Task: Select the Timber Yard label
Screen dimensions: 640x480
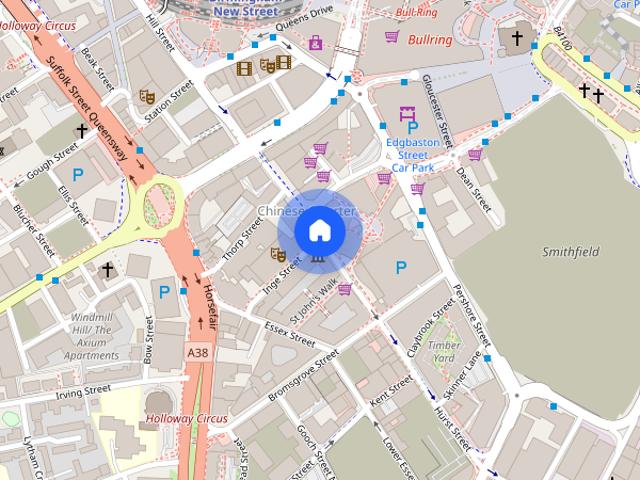Action: click(444, 352)
